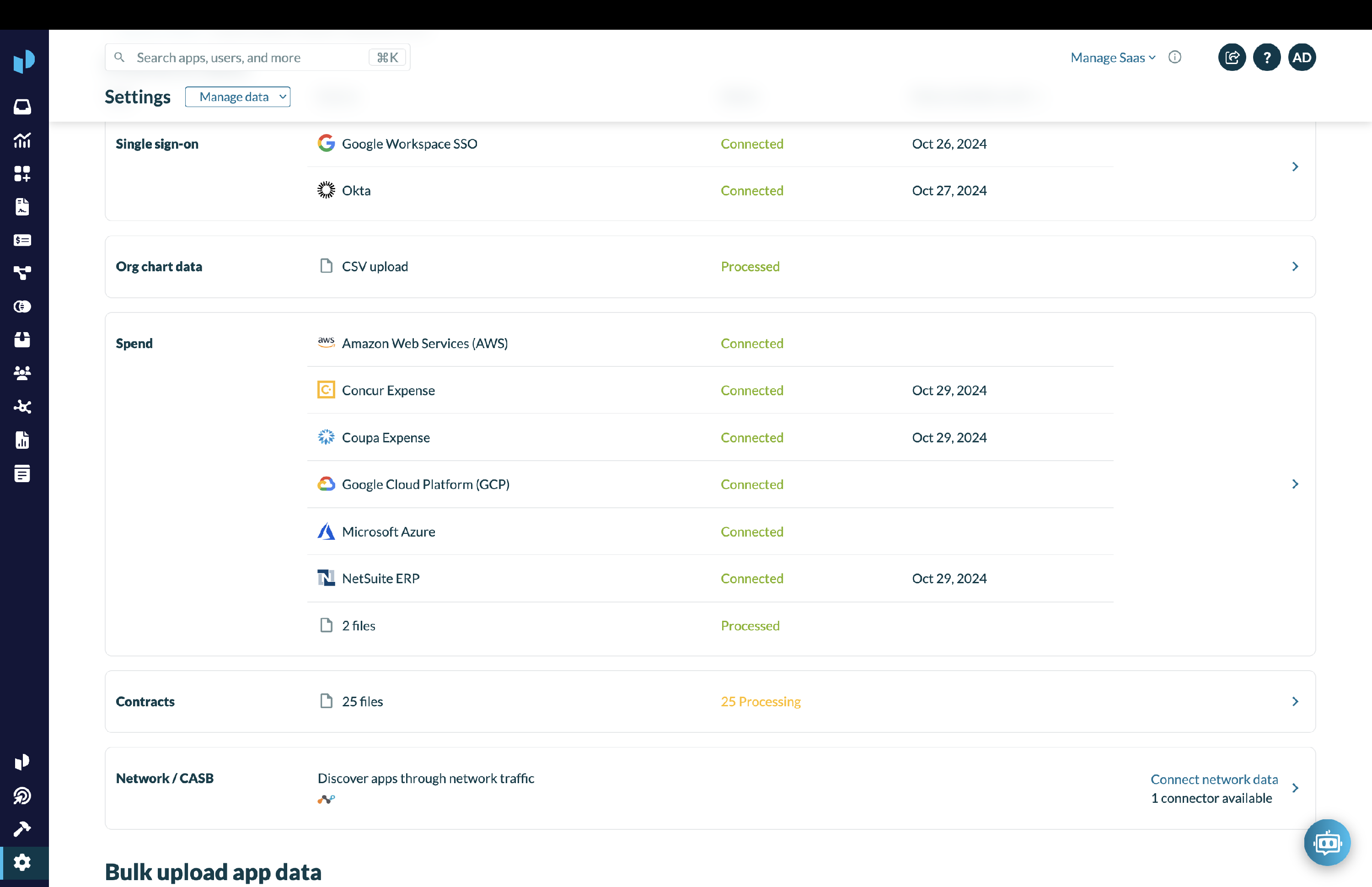Open the analytics chart sidebar icon
The width and height of the screenshot is (1372, 887).
coord(22,140)
